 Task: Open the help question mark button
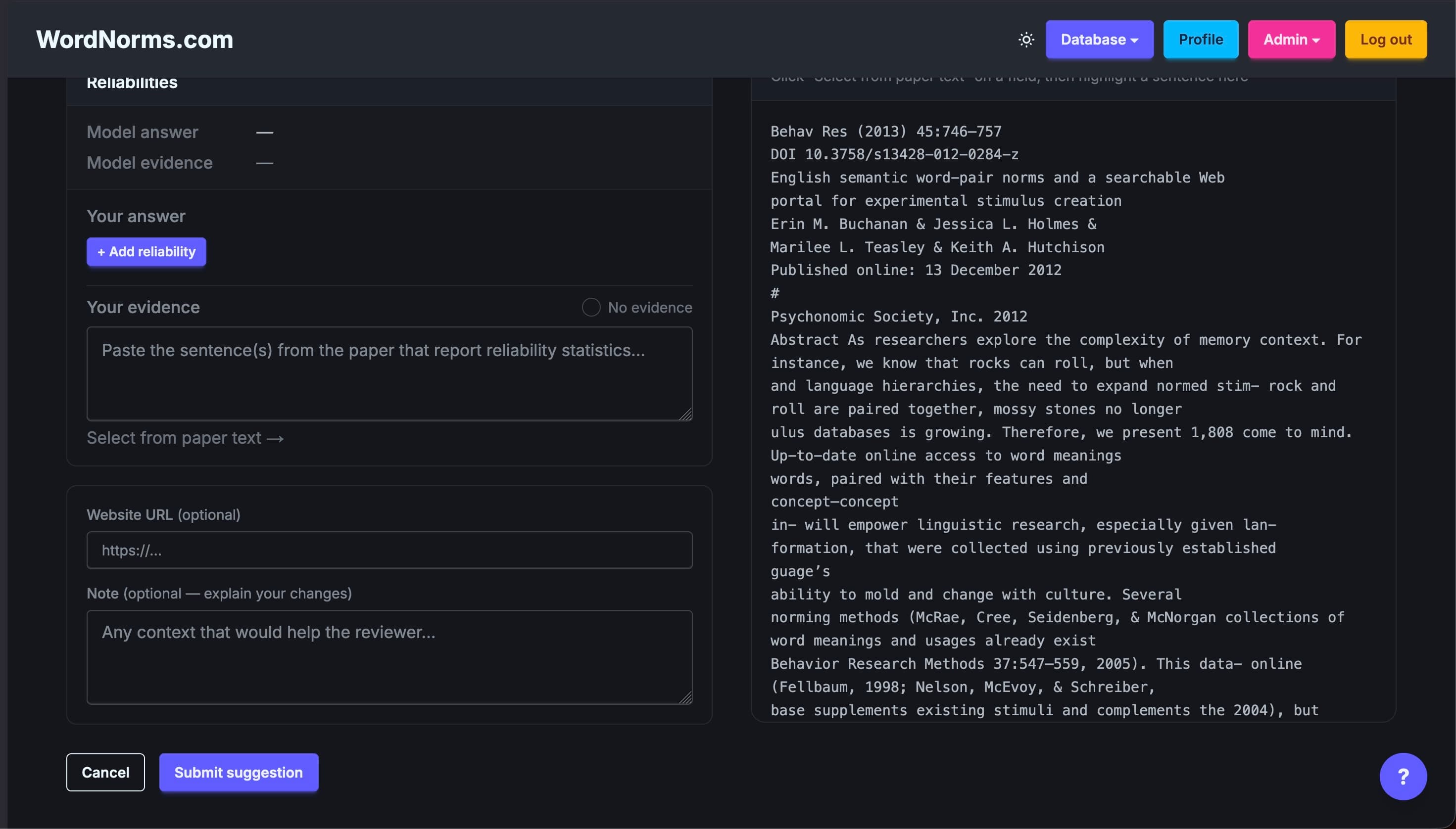(x=1403, y=776)
